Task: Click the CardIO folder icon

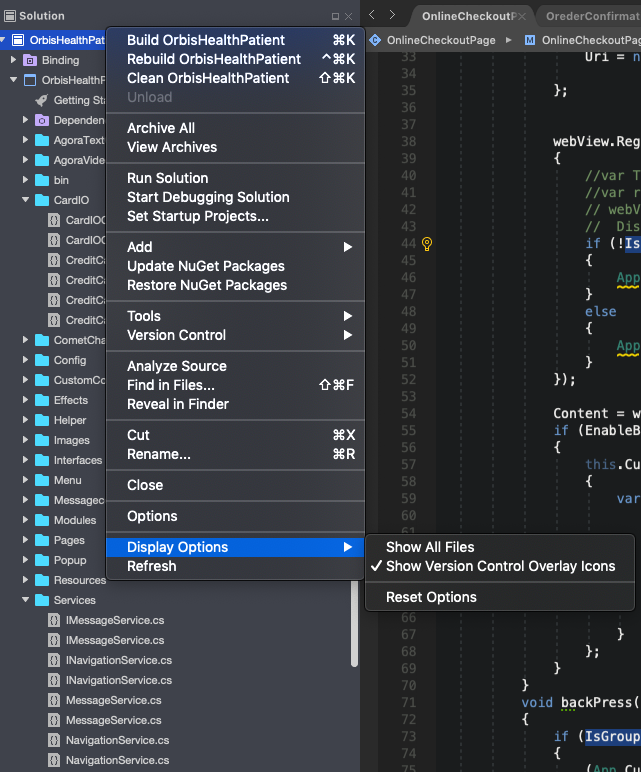Action: (x=42, y=200)
